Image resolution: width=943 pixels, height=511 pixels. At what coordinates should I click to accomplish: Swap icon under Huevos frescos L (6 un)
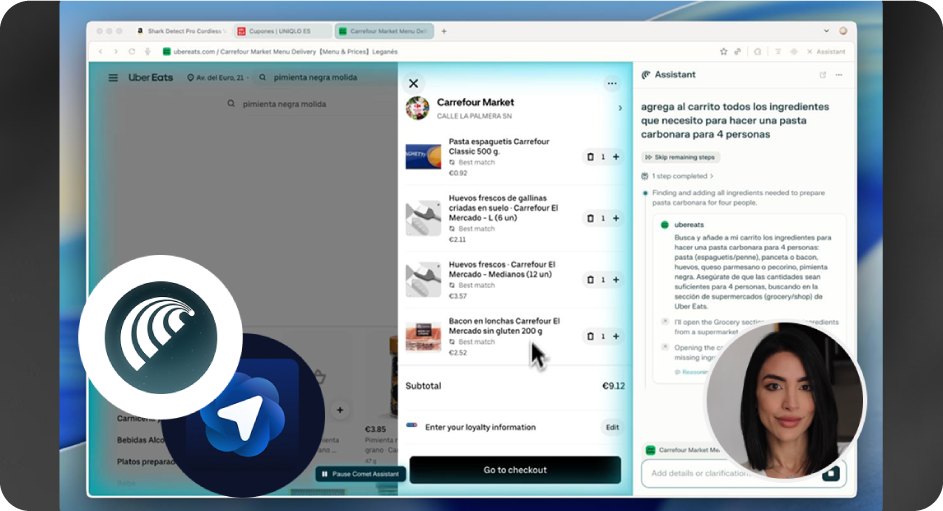coord(452,228)
